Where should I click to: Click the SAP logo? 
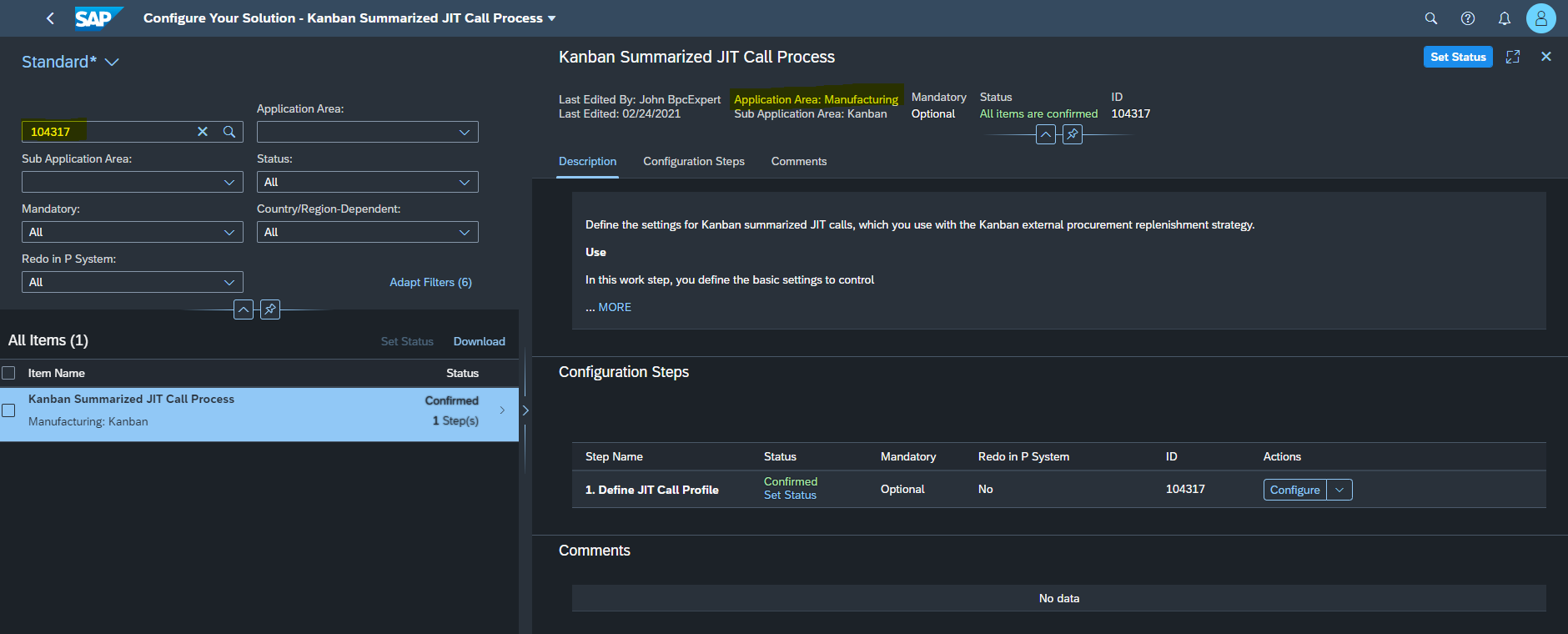click(98, 18)
